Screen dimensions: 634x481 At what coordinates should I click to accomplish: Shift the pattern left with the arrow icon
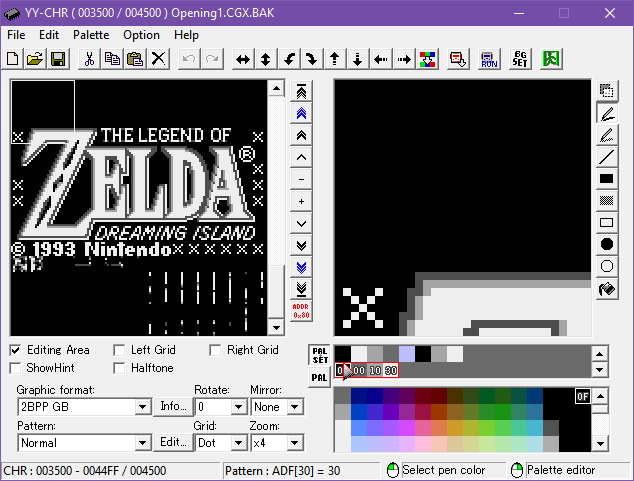pos(380,59)
